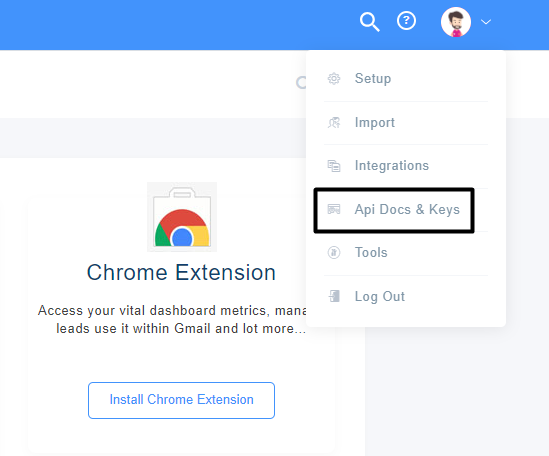Collapse the profile dropdown chevron
The height and width of the screenshot is (456, 549).
point(486,22)
